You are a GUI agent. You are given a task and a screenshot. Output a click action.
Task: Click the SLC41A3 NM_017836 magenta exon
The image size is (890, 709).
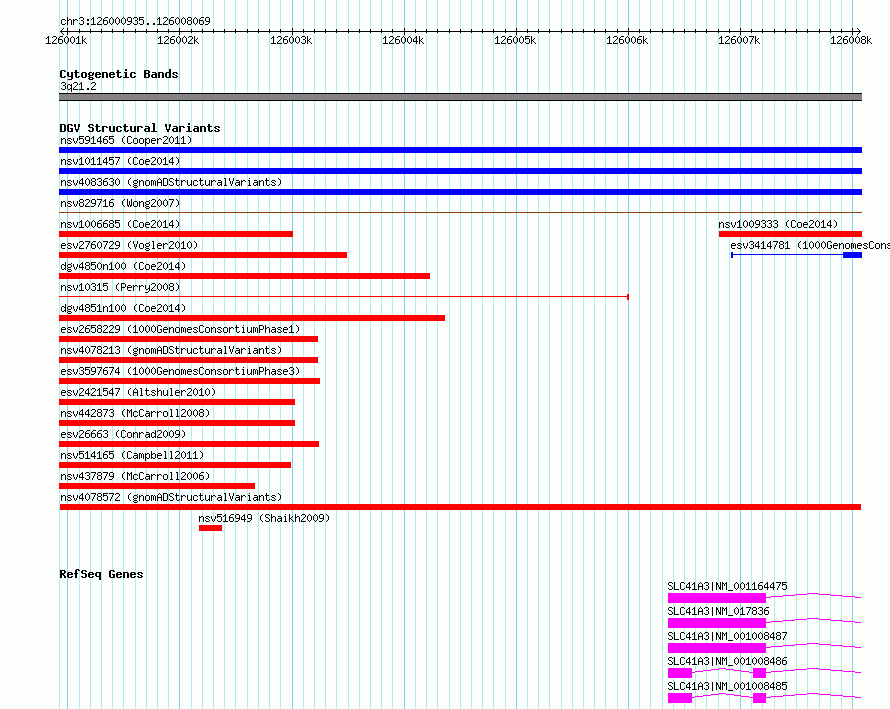tap(717, 623)
